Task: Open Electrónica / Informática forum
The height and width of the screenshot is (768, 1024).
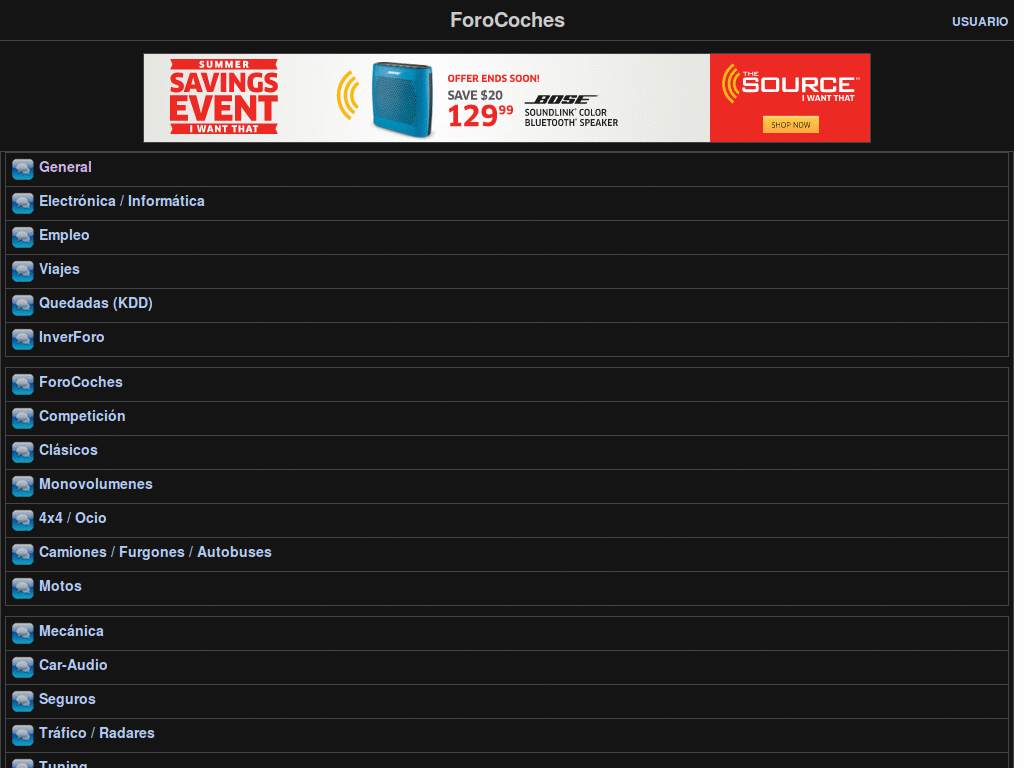Action: tap(121, 201)
